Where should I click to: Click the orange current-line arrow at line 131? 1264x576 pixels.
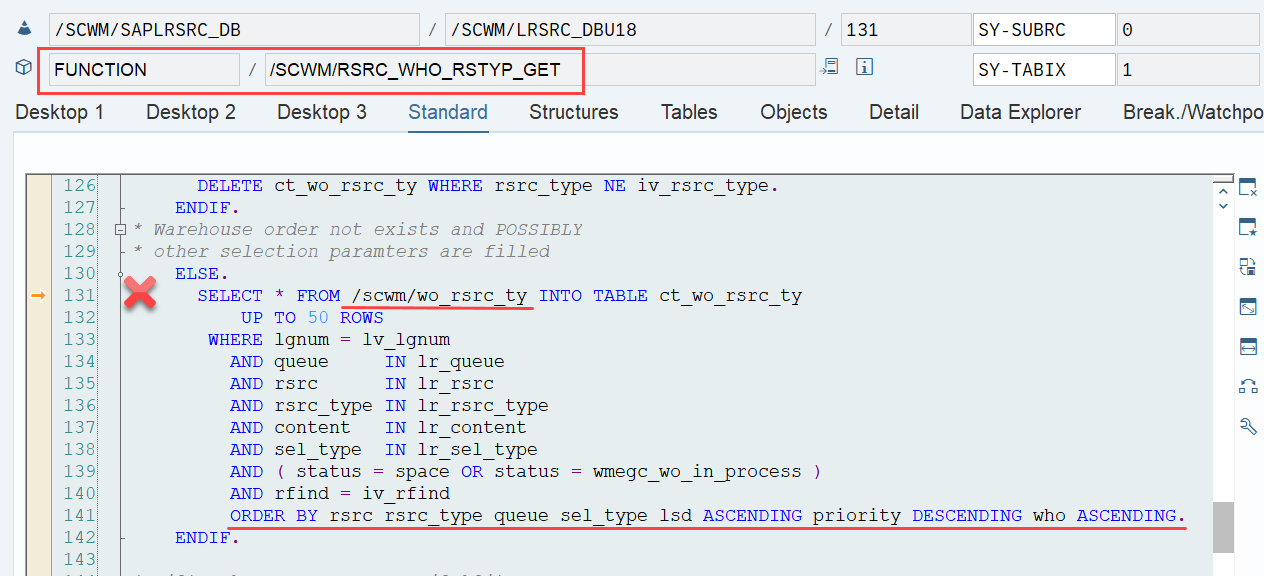(x=38, y=295)
